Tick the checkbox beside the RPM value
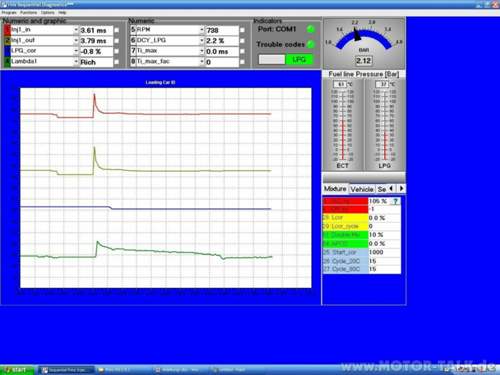Viewport: 500px width, 375px height. (x=242, y=30)
